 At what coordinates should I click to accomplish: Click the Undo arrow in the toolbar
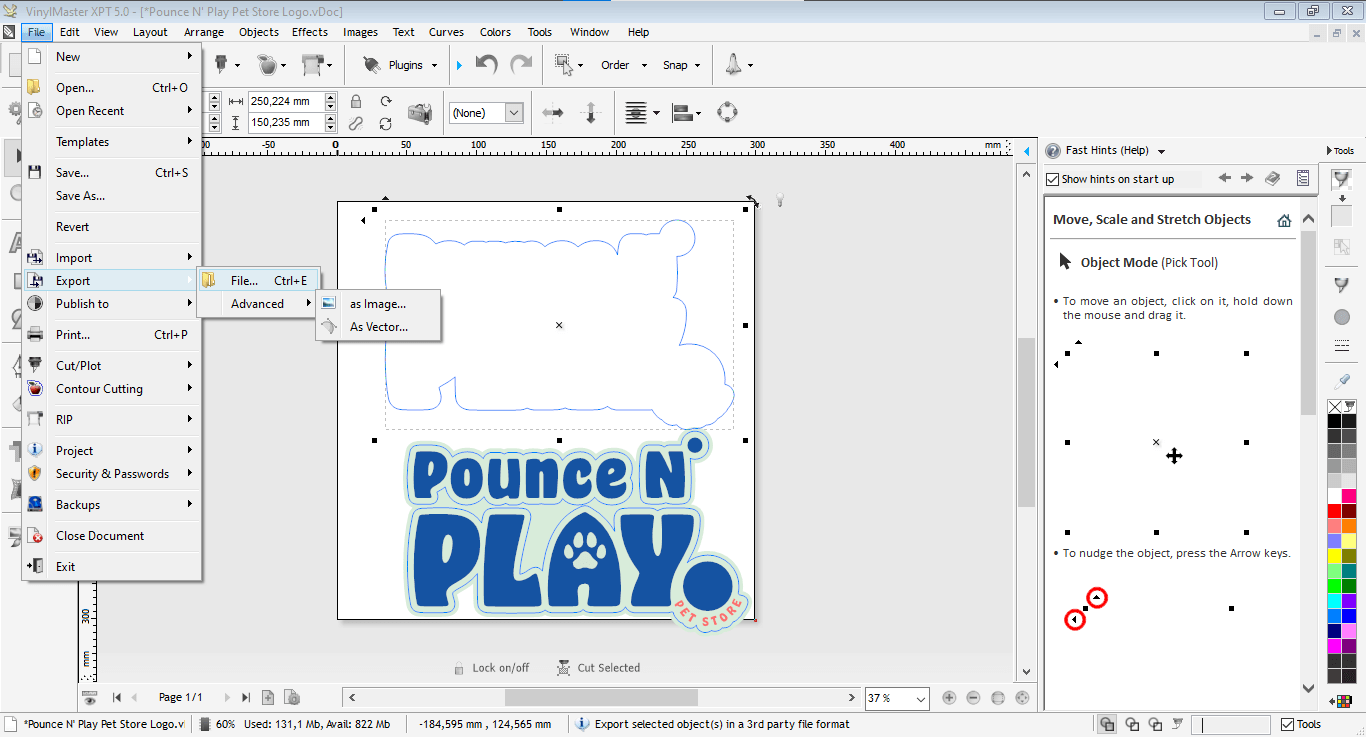pyautogui.click(x=487, y=65)
